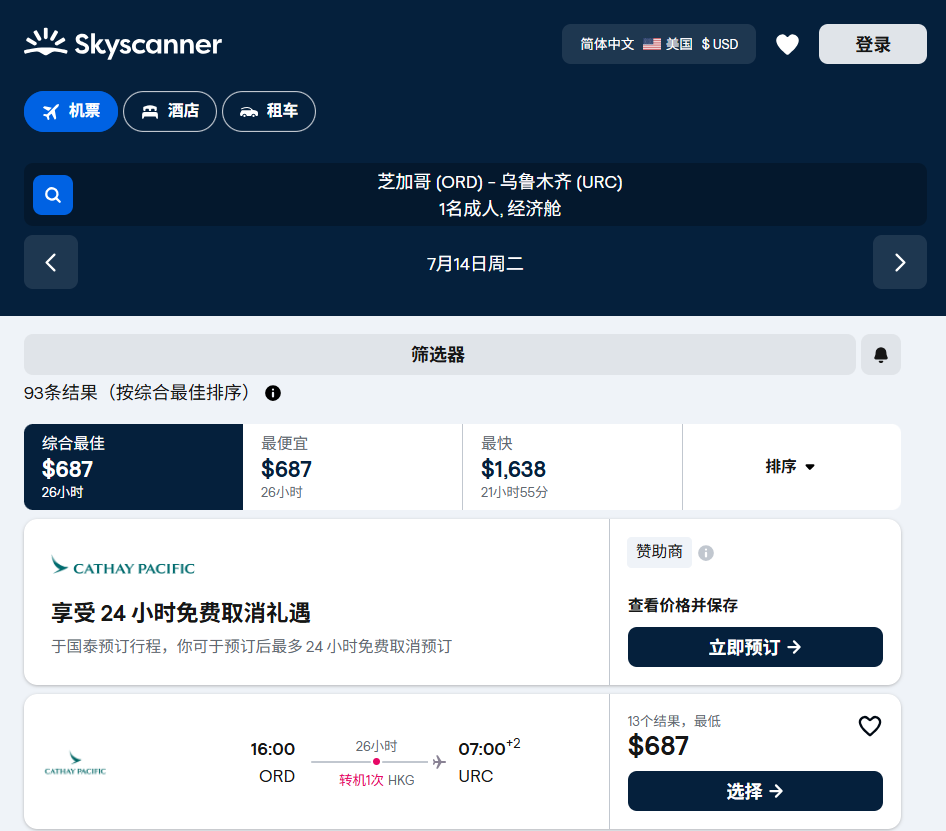The image size is (946, 831).
Task: Save the $687 flight with heart icon
Action: click(x=870, y=726)
